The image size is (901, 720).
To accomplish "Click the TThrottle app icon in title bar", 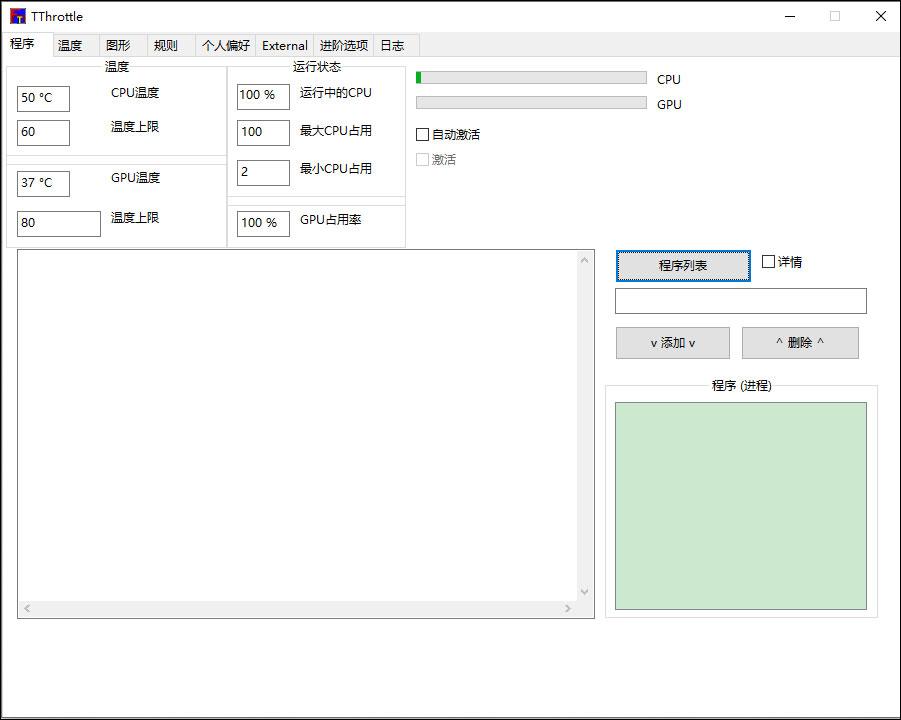I will click(18, 16).
